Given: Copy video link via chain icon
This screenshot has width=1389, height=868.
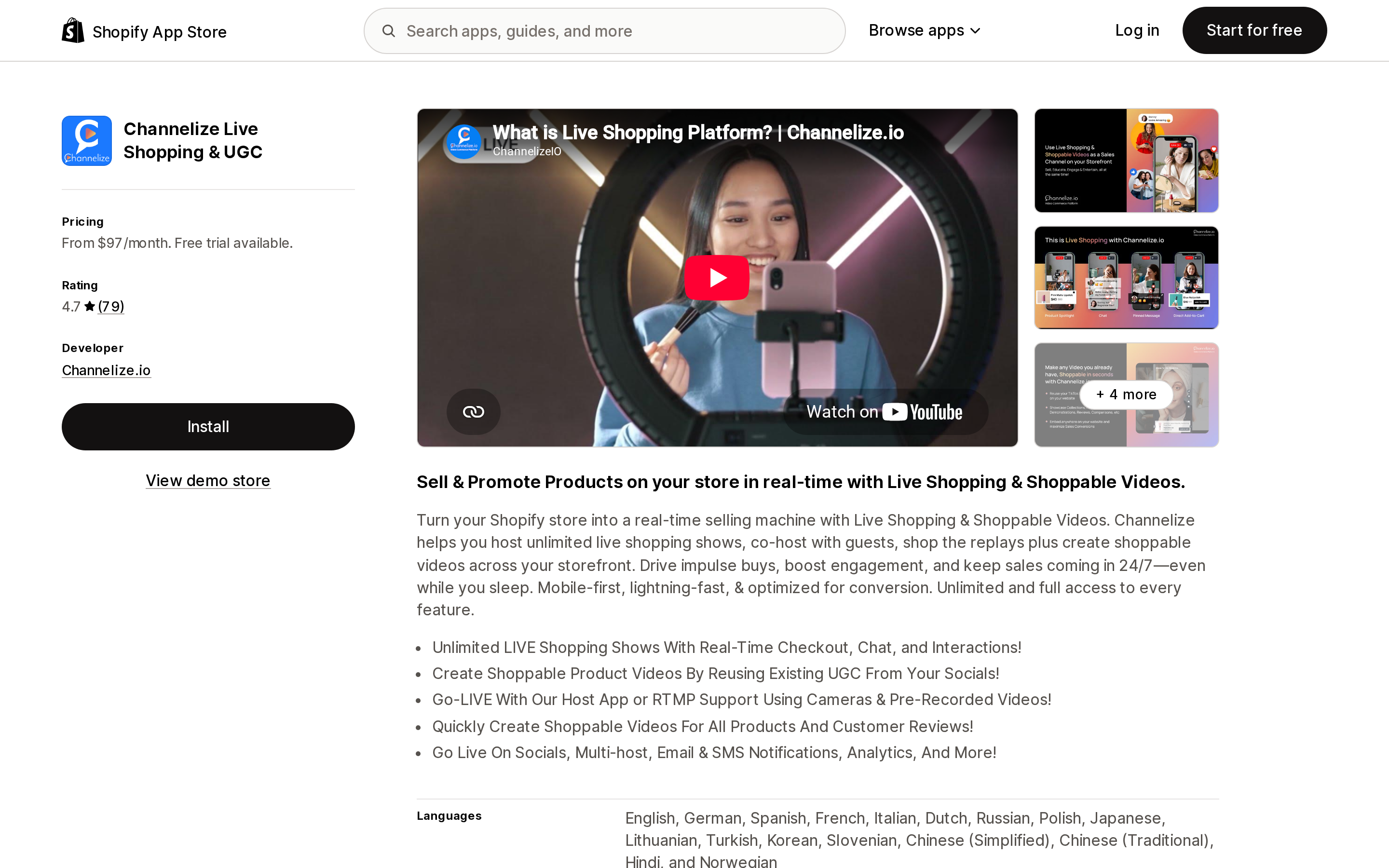Looking at the screenshot, I should (x=474, y=412).
